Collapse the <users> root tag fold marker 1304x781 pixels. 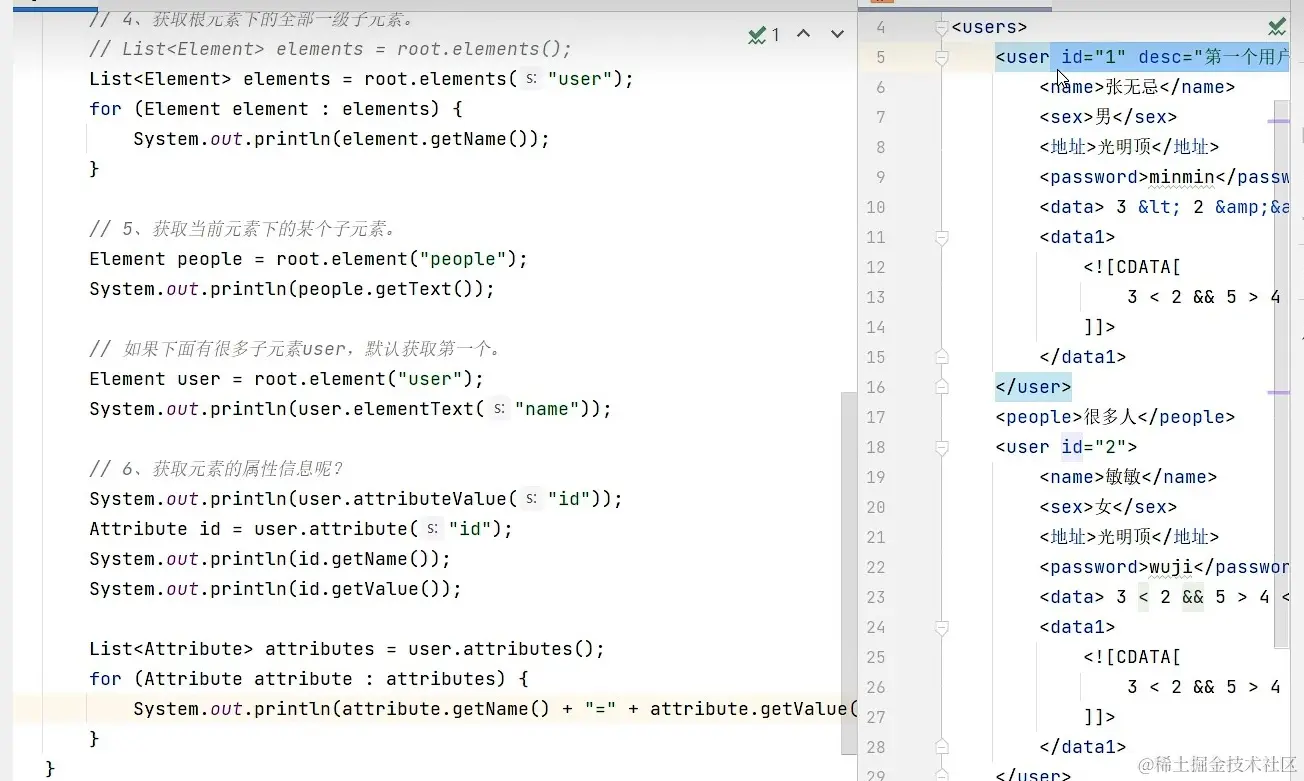click(x=941, y=28)
